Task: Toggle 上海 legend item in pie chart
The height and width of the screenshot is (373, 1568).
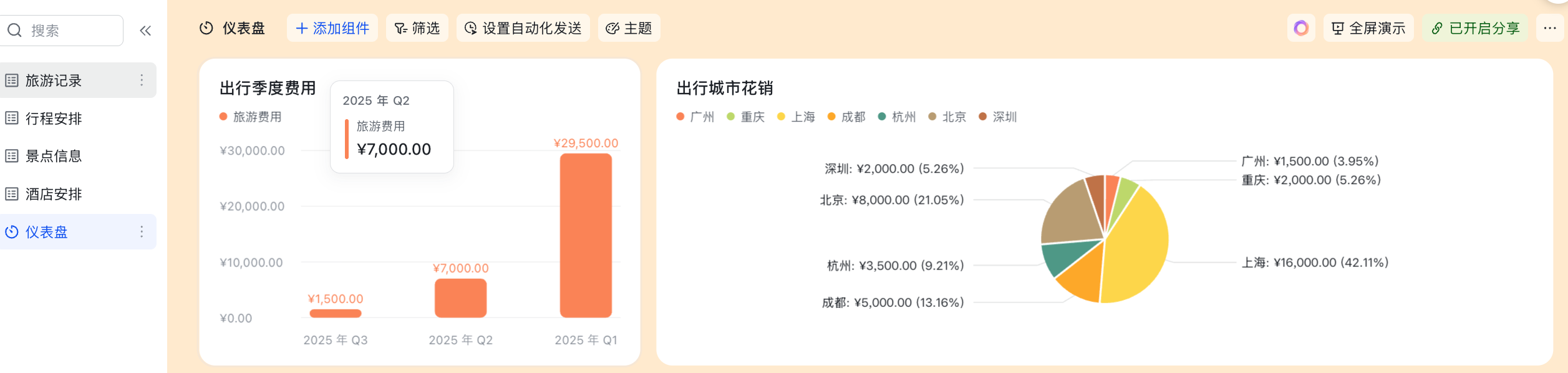Action: click(x=796, y=117)
